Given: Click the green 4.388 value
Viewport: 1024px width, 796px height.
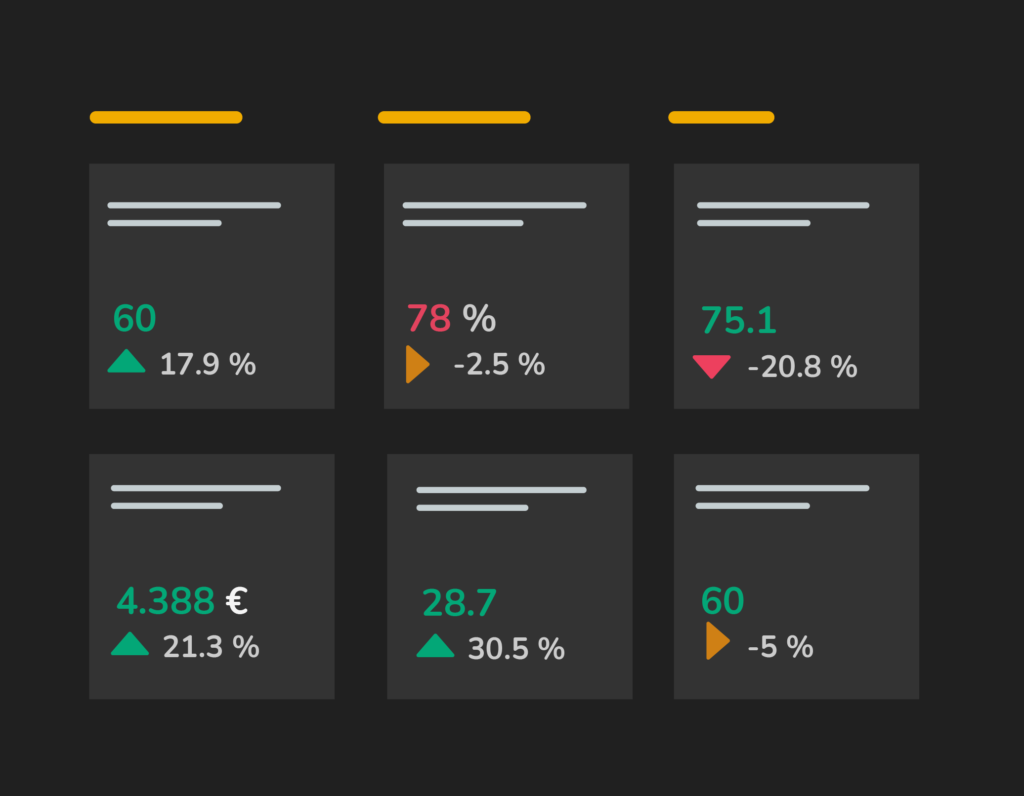Looking at the screenshot, I should 165,601.
